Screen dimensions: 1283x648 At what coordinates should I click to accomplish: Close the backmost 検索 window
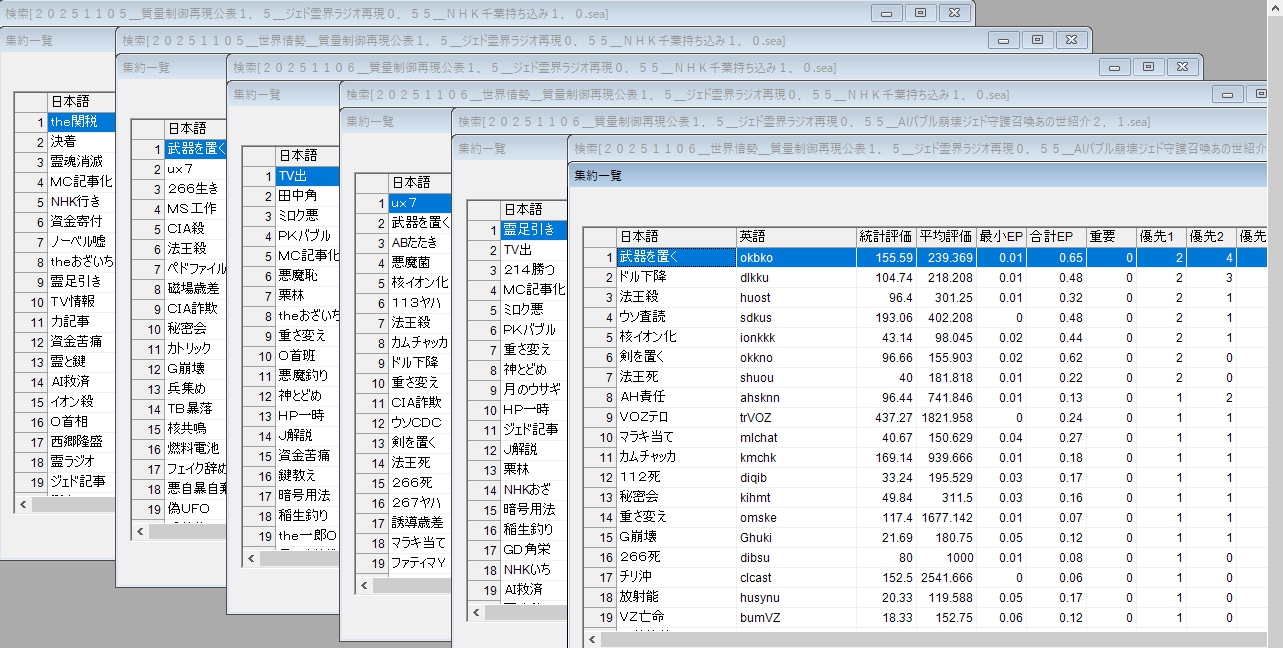[955, 13]
